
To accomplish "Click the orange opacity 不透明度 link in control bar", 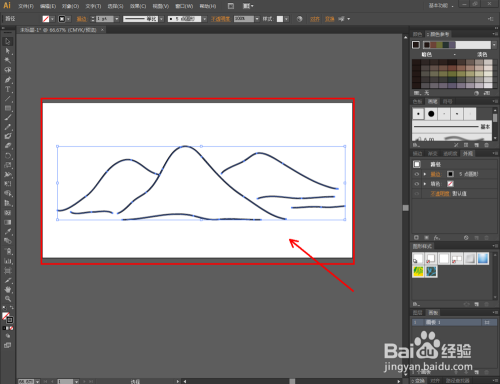I will click(220, 19).
